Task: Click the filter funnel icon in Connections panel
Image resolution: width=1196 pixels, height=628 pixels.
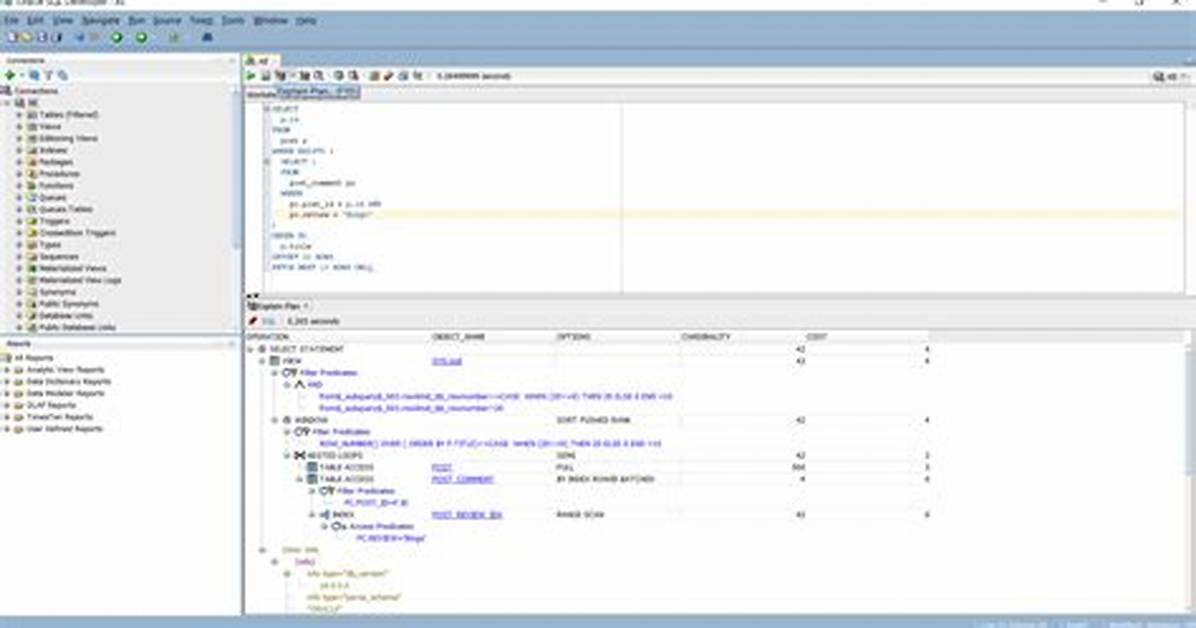Action: 48,76
